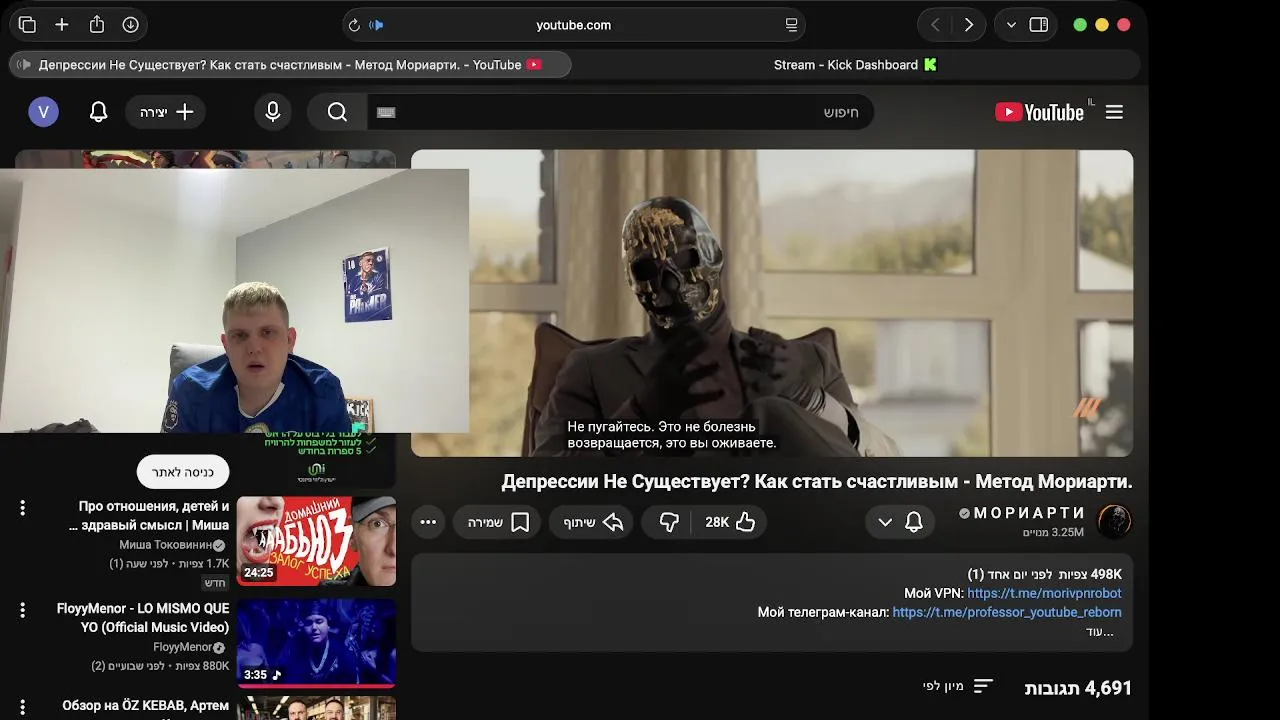Open the t.me/morivpnrobot VPN link
This screenshot has width=1280, height=720.
pos(1044,593)
